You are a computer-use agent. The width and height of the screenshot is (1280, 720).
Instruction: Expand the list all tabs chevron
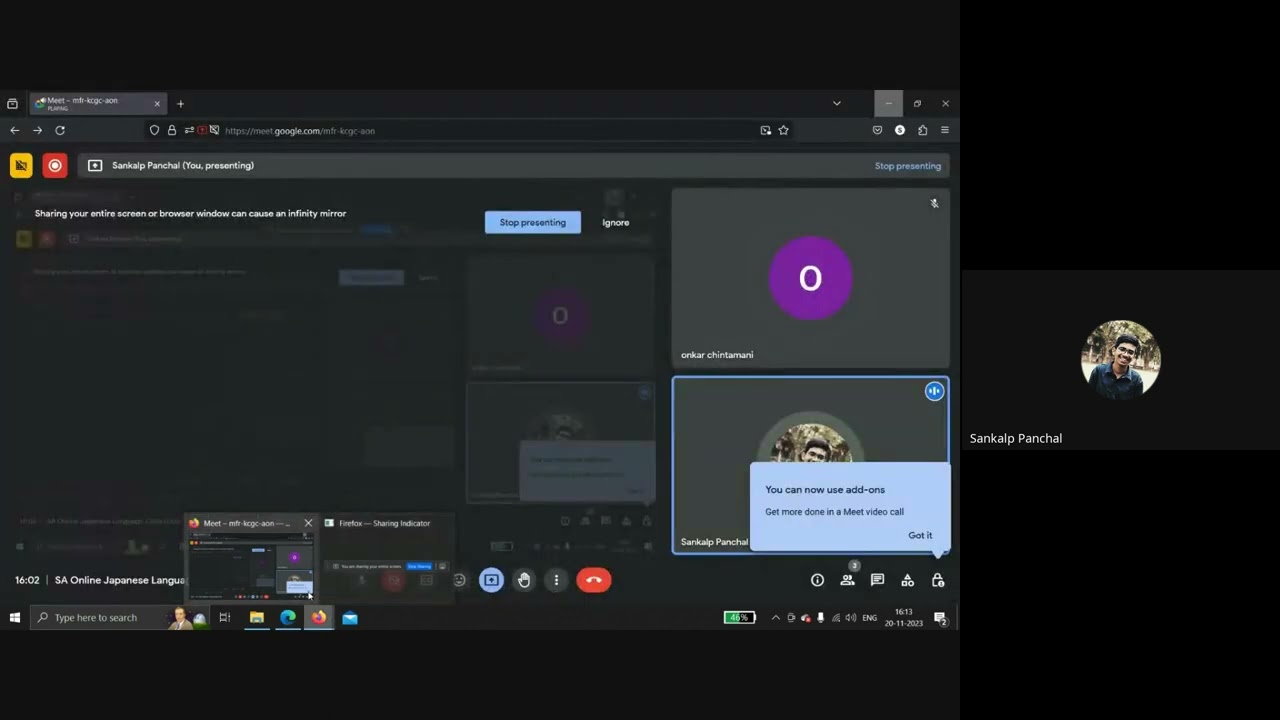point(837,103)
